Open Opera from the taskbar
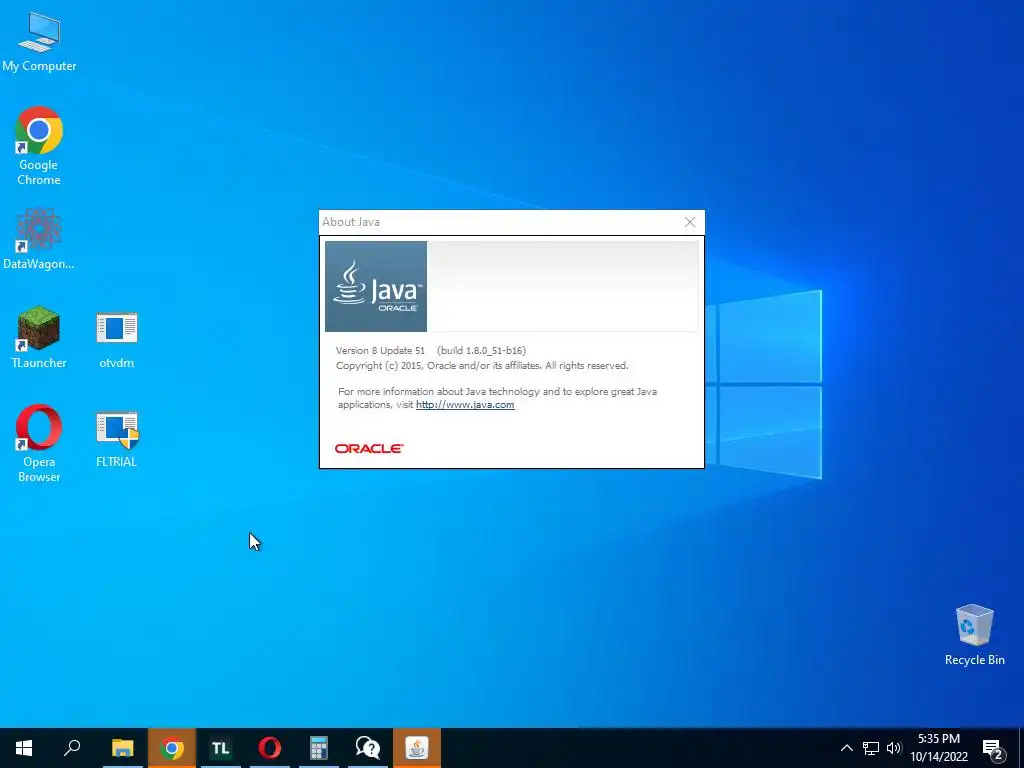Screen dimensions: 1024x768 click(270, 748)
